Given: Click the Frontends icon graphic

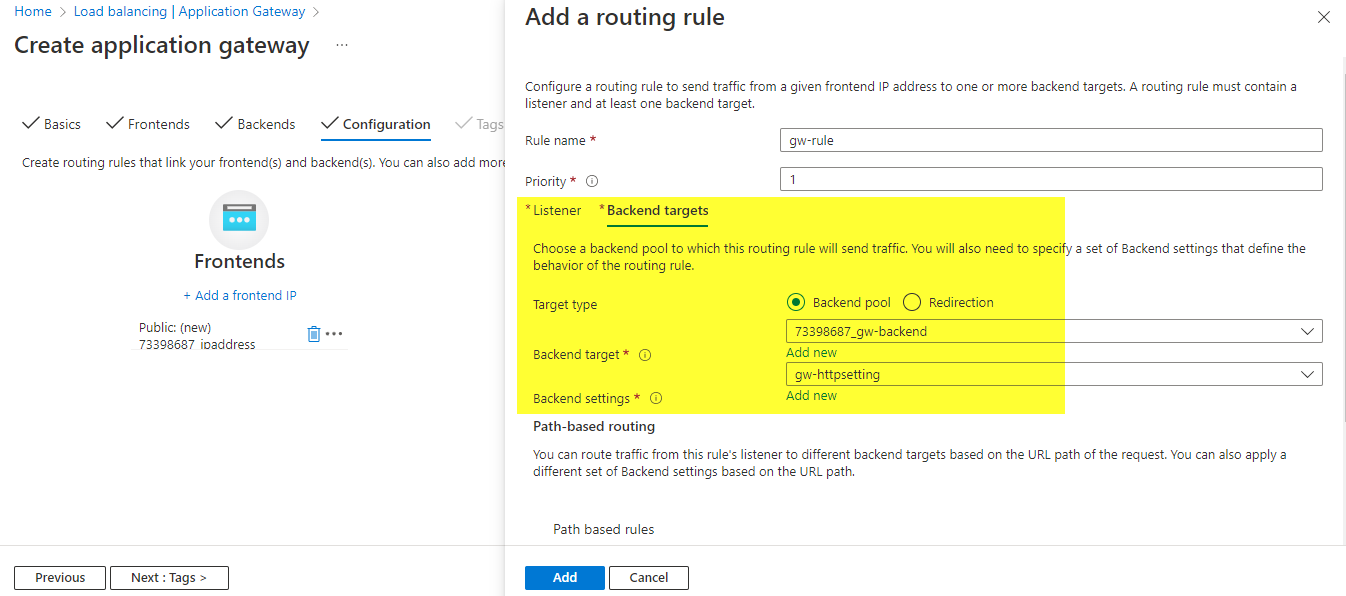Looking at the screenshot, I should point(239,219).
